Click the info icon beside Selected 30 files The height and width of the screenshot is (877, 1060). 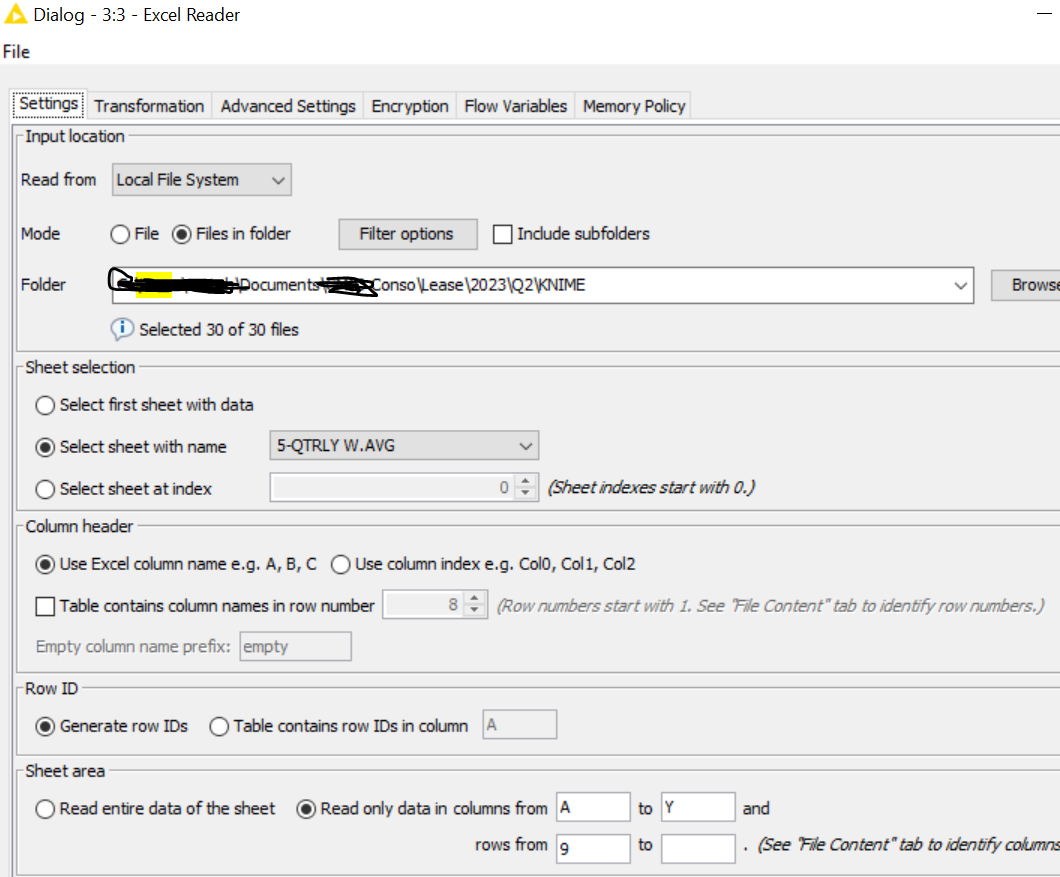(122, 329)
